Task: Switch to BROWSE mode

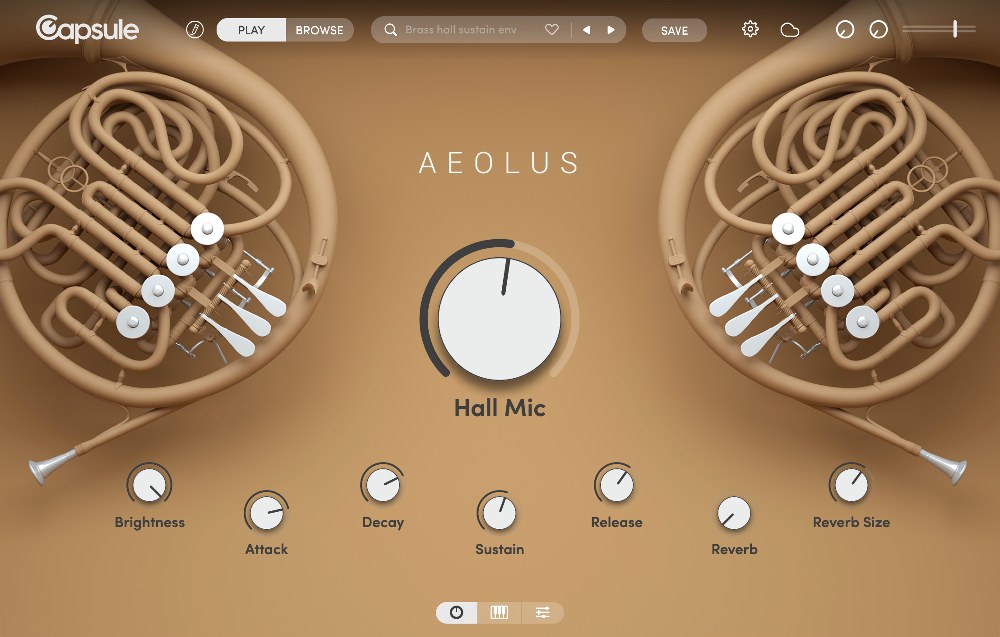Action: [x=319, y=29]
